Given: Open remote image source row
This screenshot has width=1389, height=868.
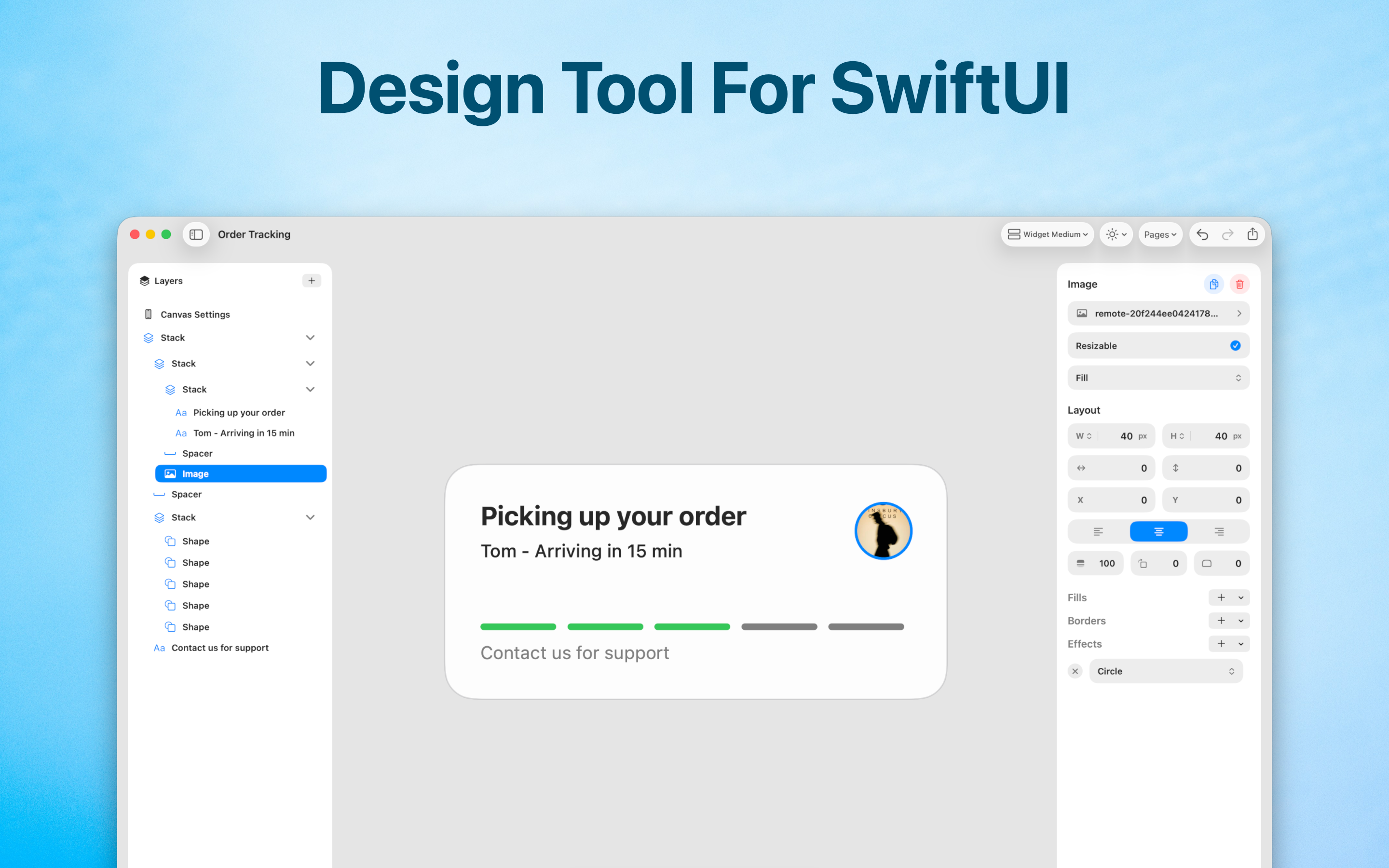Looking at the screenshot, I should click(1159, 313).
